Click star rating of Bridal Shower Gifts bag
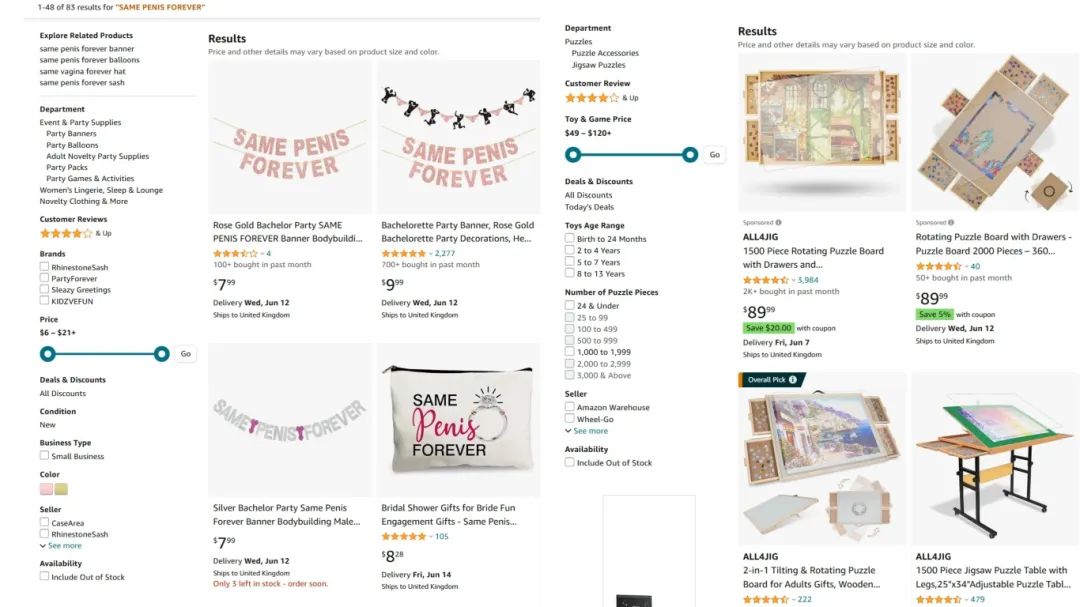 click(x=403, y=536)
